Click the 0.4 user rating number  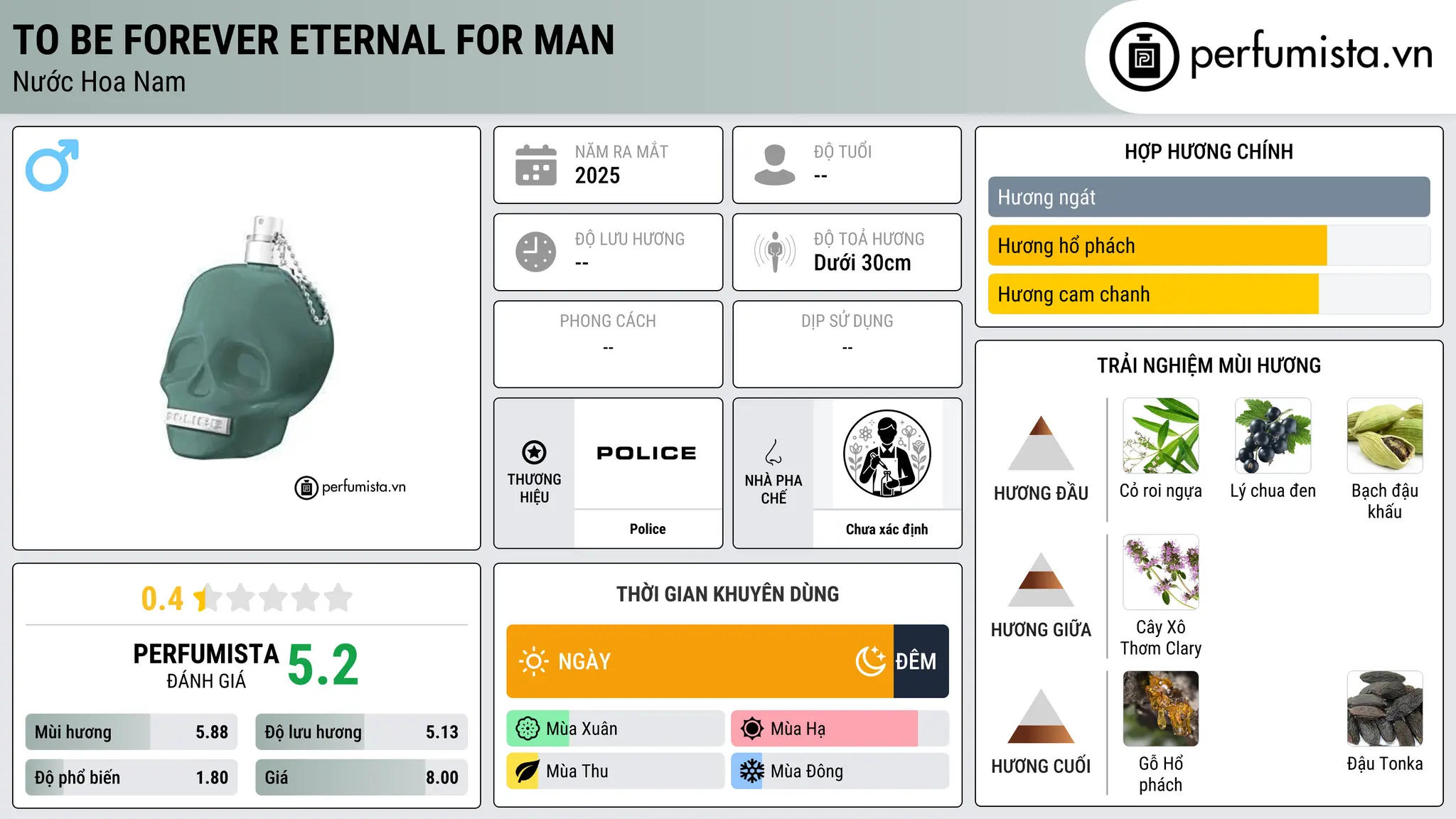[x=162, y=598]
